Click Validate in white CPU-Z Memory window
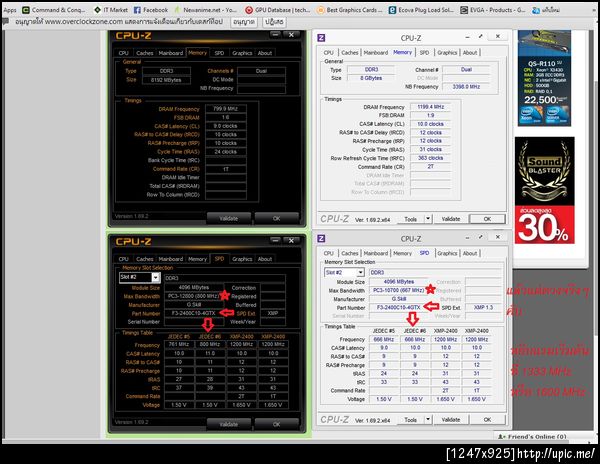600x464 pixels. pos(451,219)
